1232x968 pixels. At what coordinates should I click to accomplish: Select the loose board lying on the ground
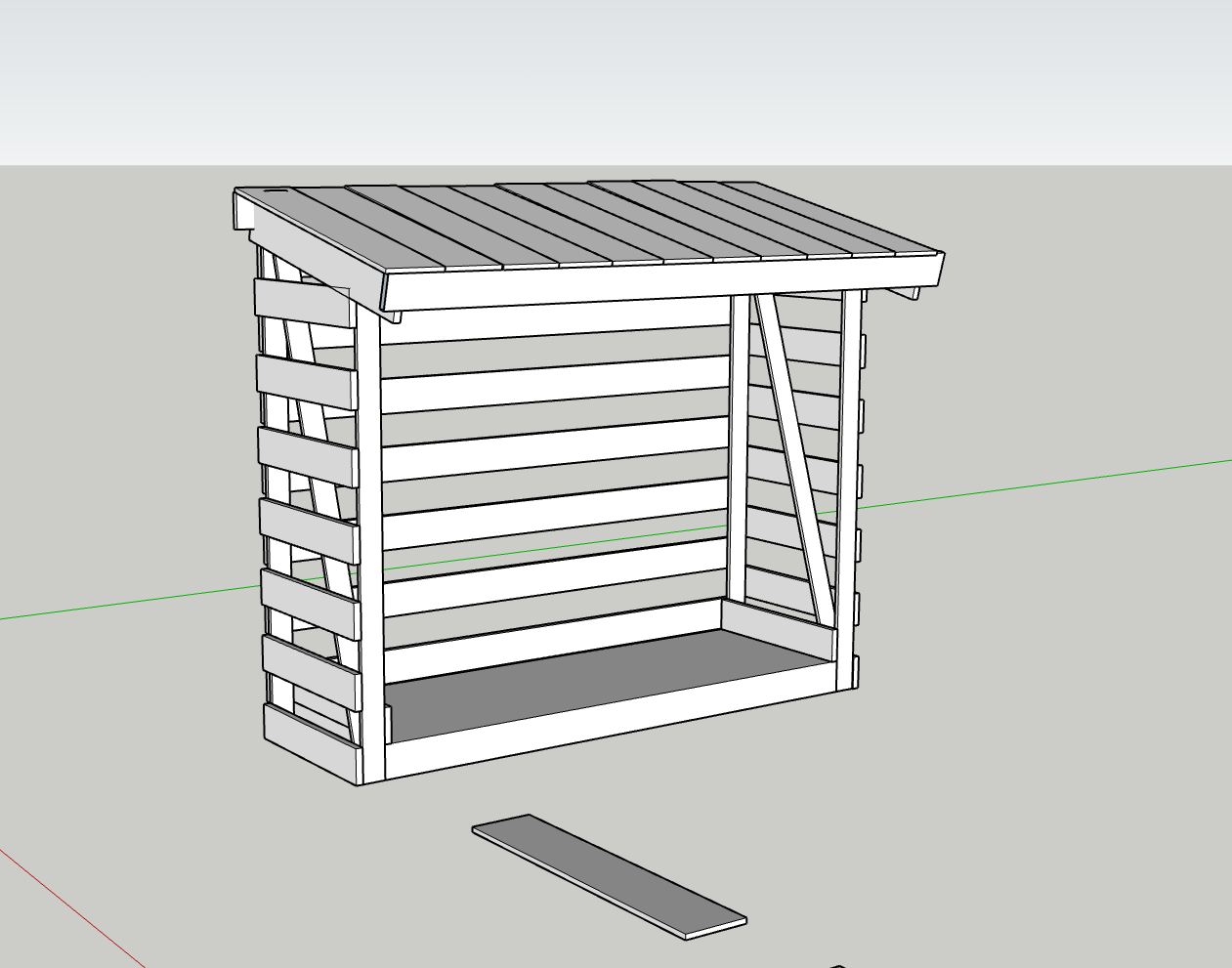click(x=610, y=876)
